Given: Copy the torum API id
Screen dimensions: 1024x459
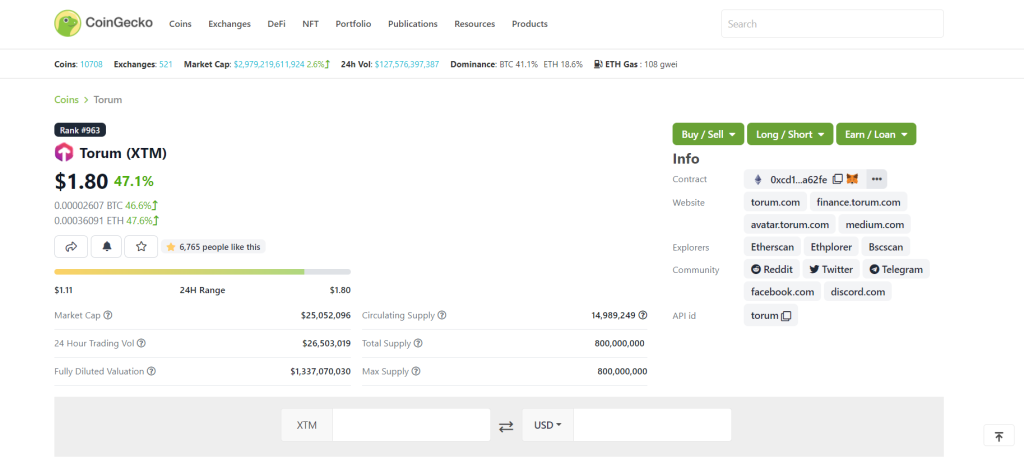Looking at the screenshot, I should pos(786,316).
